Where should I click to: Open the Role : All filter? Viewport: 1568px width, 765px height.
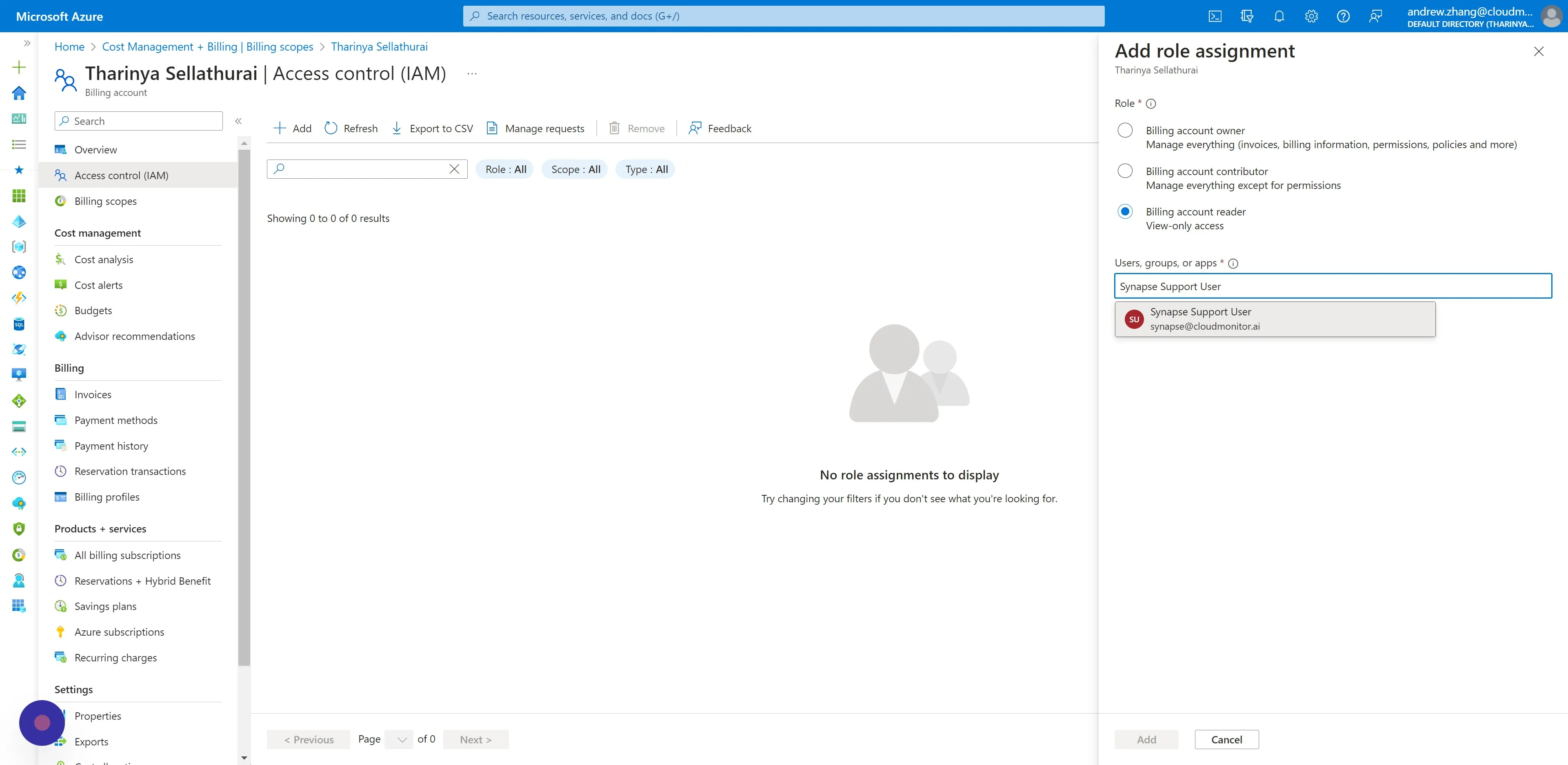click(x=505, y=169)
